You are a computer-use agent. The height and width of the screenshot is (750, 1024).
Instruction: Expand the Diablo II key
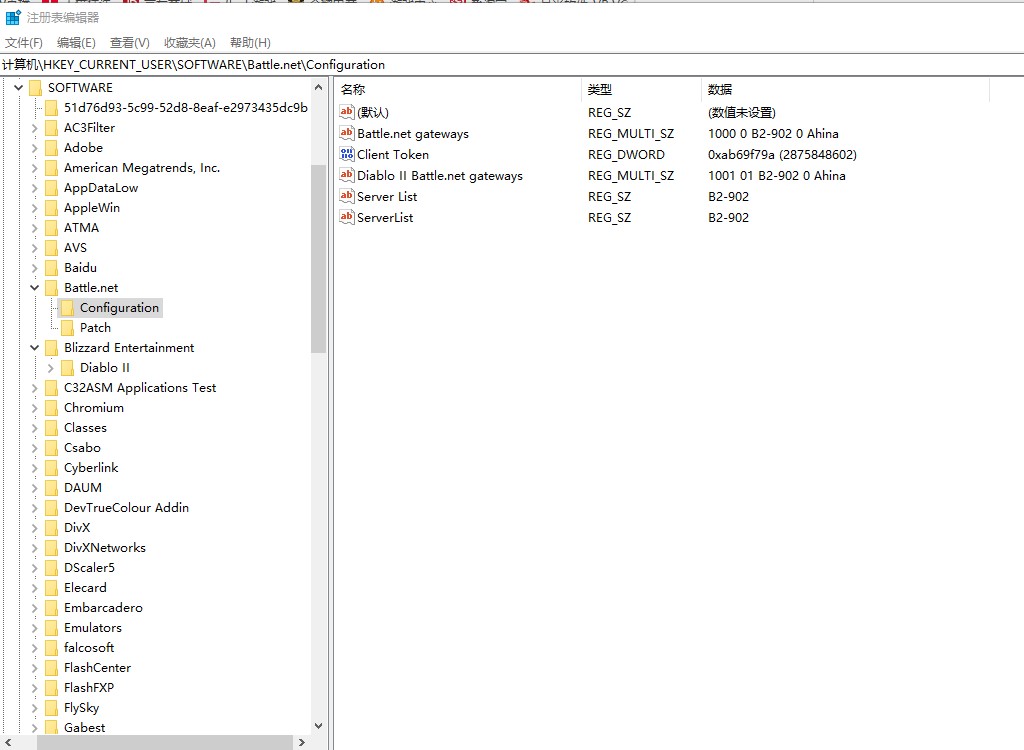point(50,368)
